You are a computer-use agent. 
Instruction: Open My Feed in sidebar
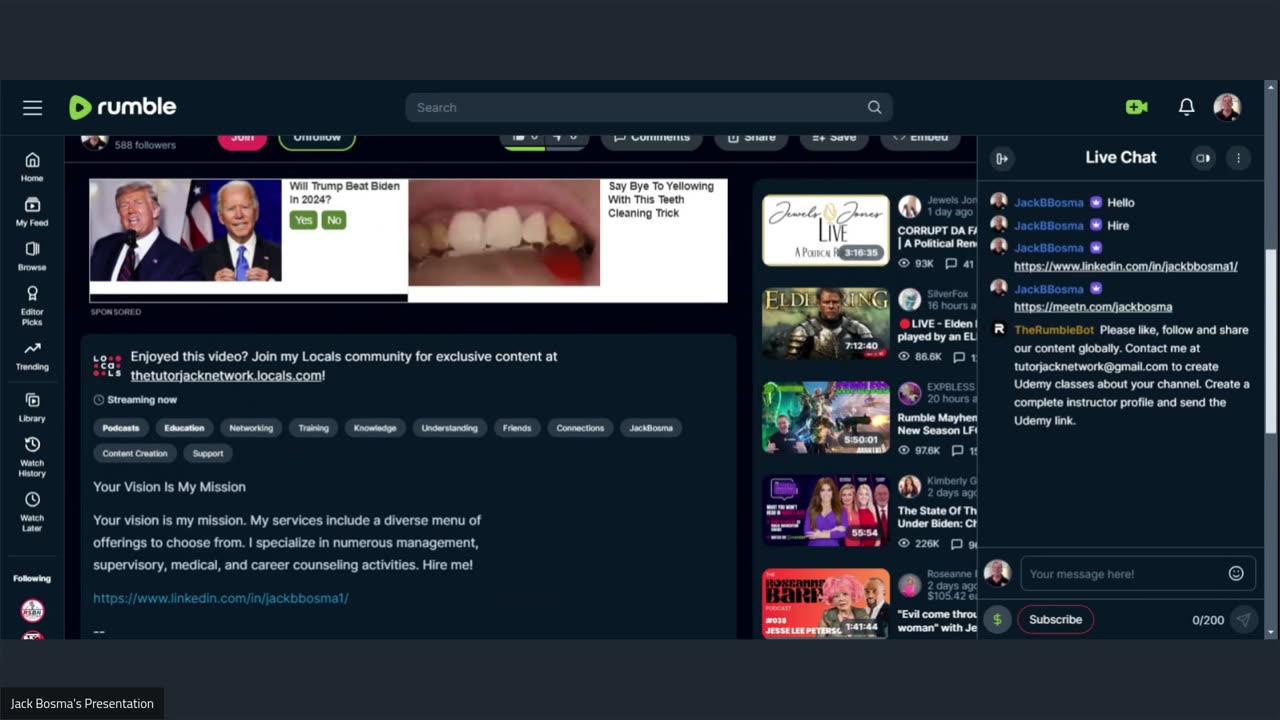32,211
